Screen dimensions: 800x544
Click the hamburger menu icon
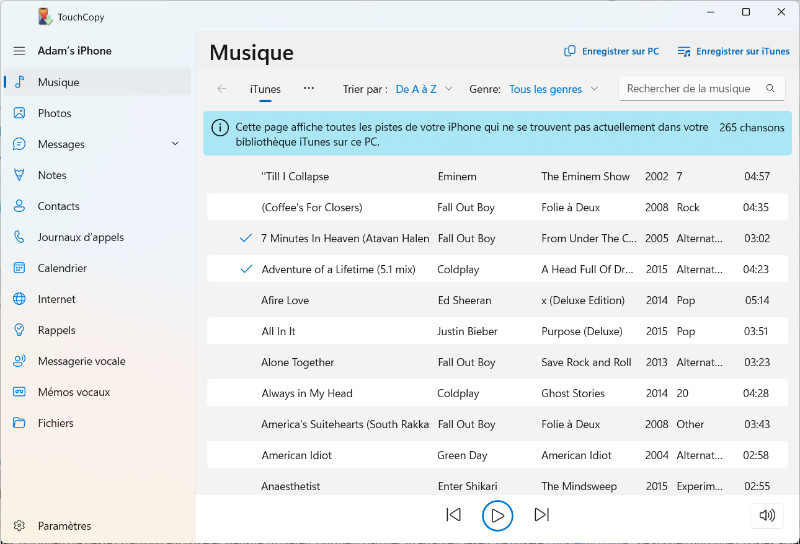(x=19, y=51)
